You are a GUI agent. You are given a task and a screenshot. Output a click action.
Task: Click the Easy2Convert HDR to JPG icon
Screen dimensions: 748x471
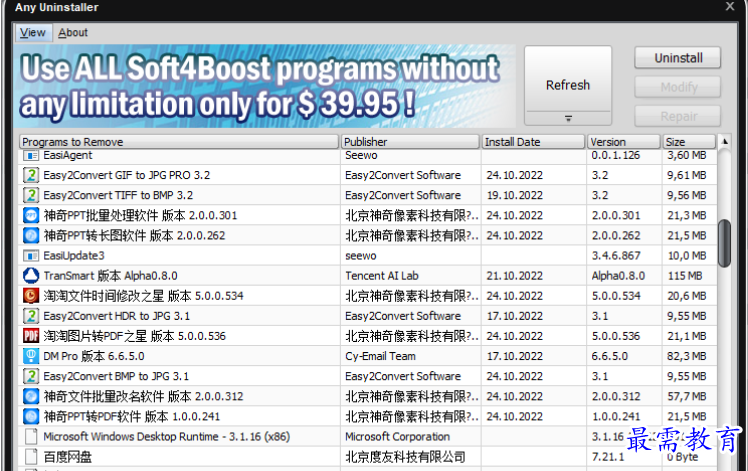[31, 316]
